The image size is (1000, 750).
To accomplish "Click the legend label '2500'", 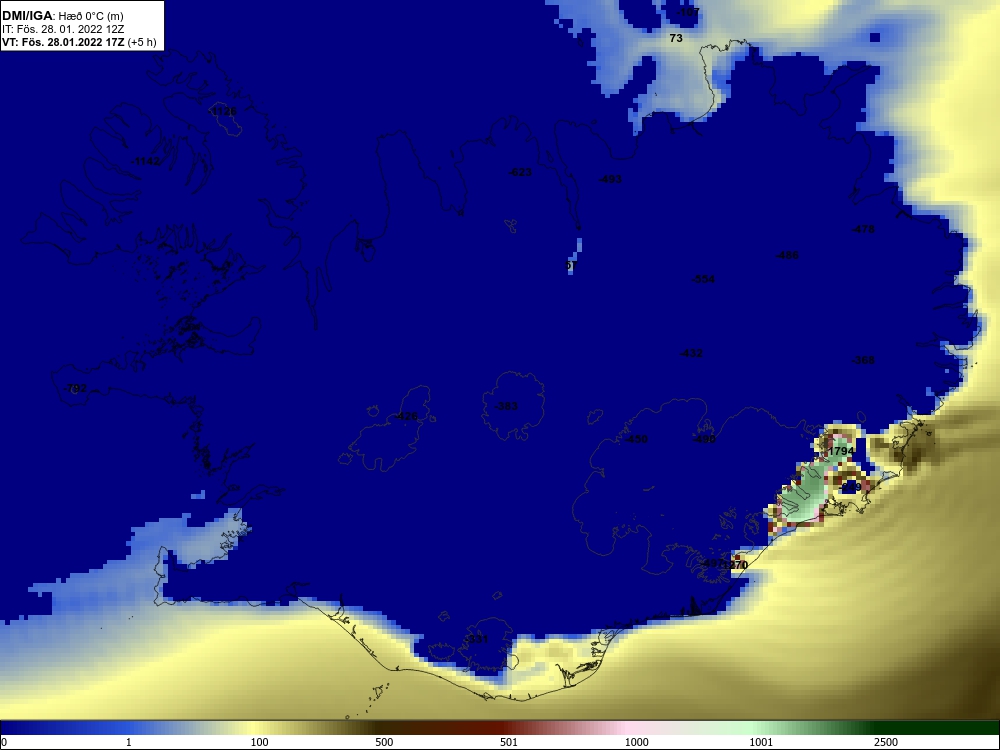I will [886, 742].
